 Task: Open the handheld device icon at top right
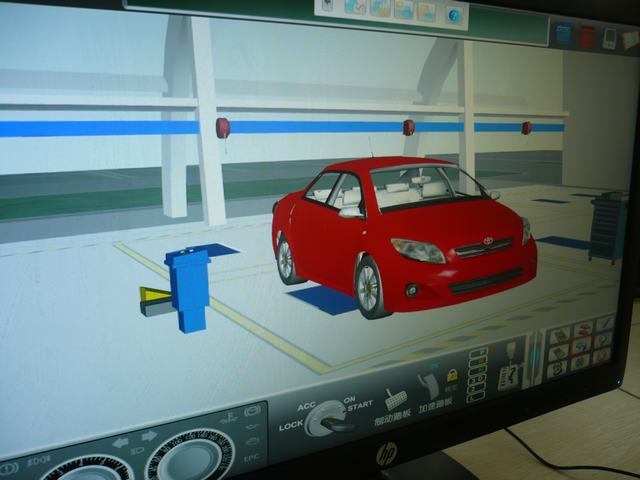[609, 39]
